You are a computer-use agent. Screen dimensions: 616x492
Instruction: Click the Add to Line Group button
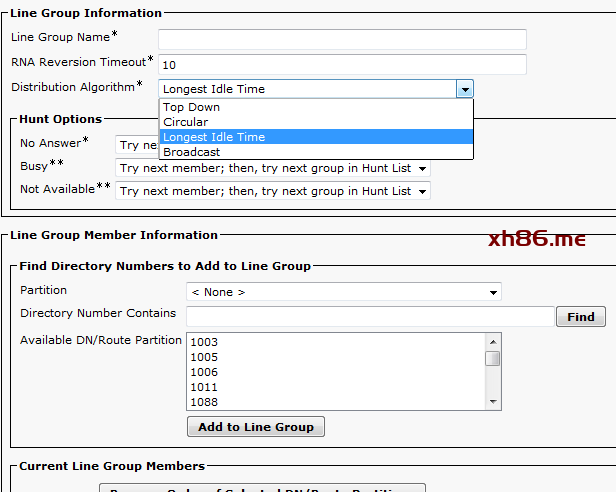coord(255,427)
